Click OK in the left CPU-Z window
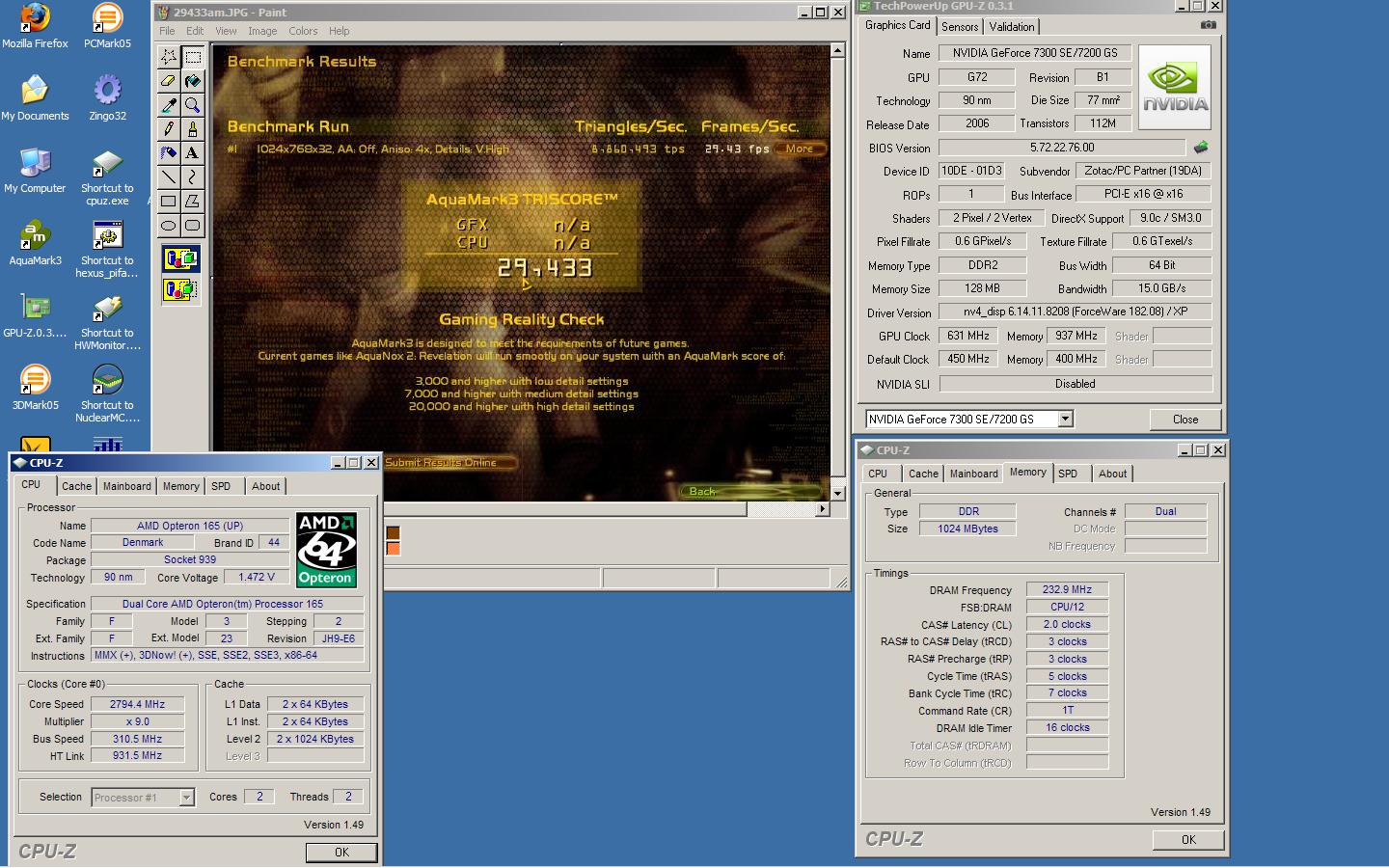 [x=341, y=853]
